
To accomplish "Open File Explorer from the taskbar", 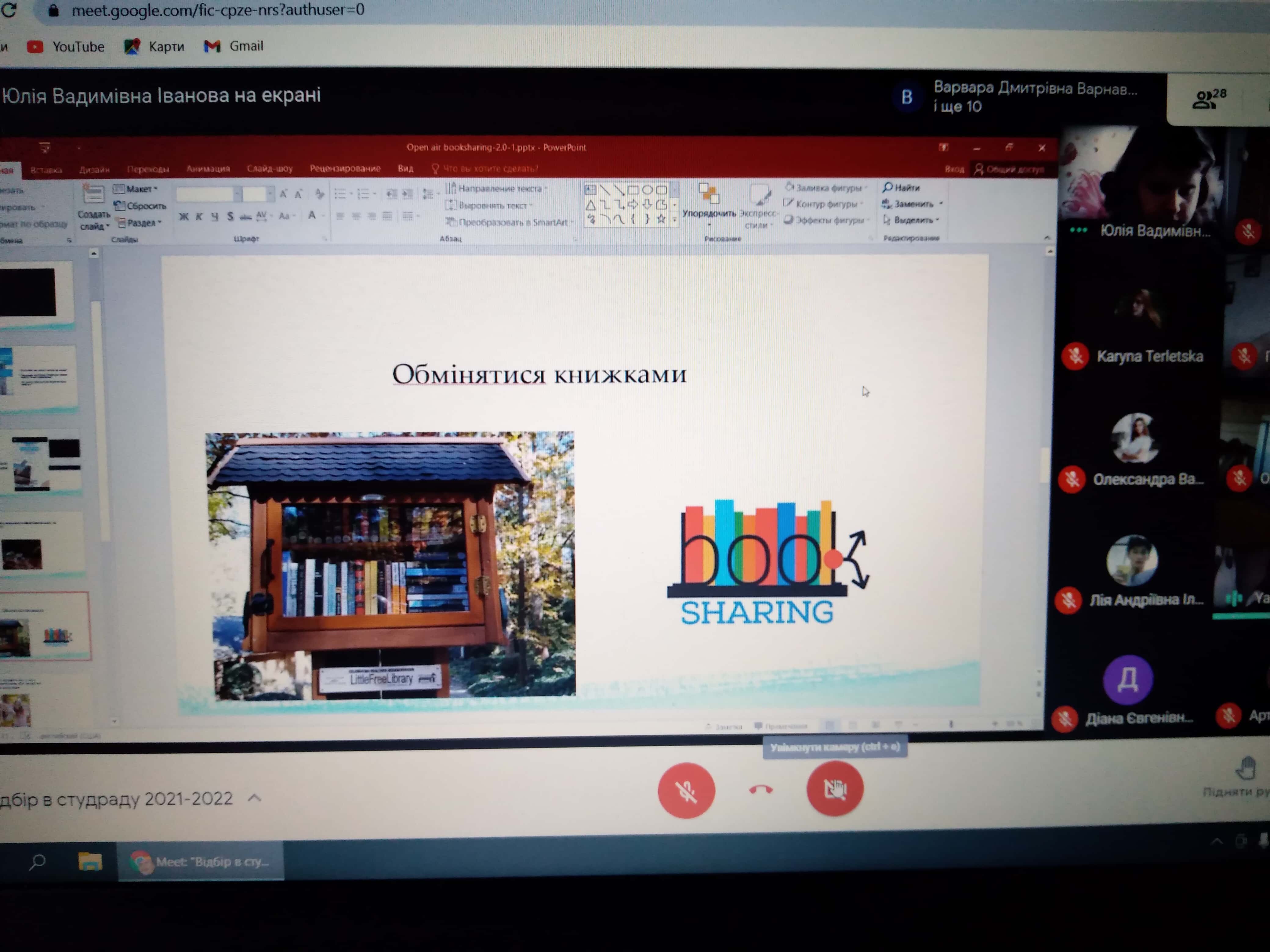I will (90, 861).
